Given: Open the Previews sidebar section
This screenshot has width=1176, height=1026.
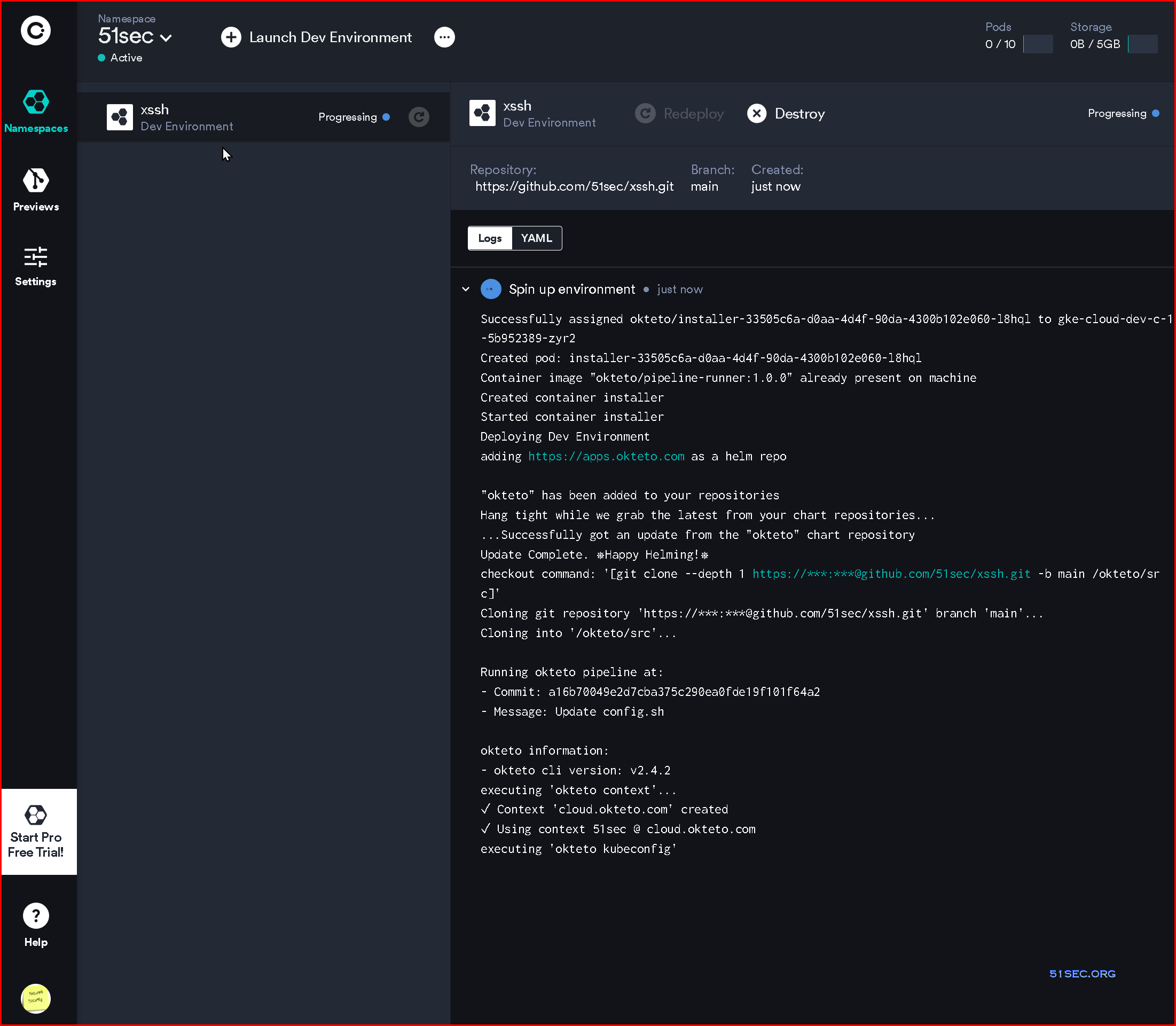Looking at the screenshot, I should (x=35, y=190).
